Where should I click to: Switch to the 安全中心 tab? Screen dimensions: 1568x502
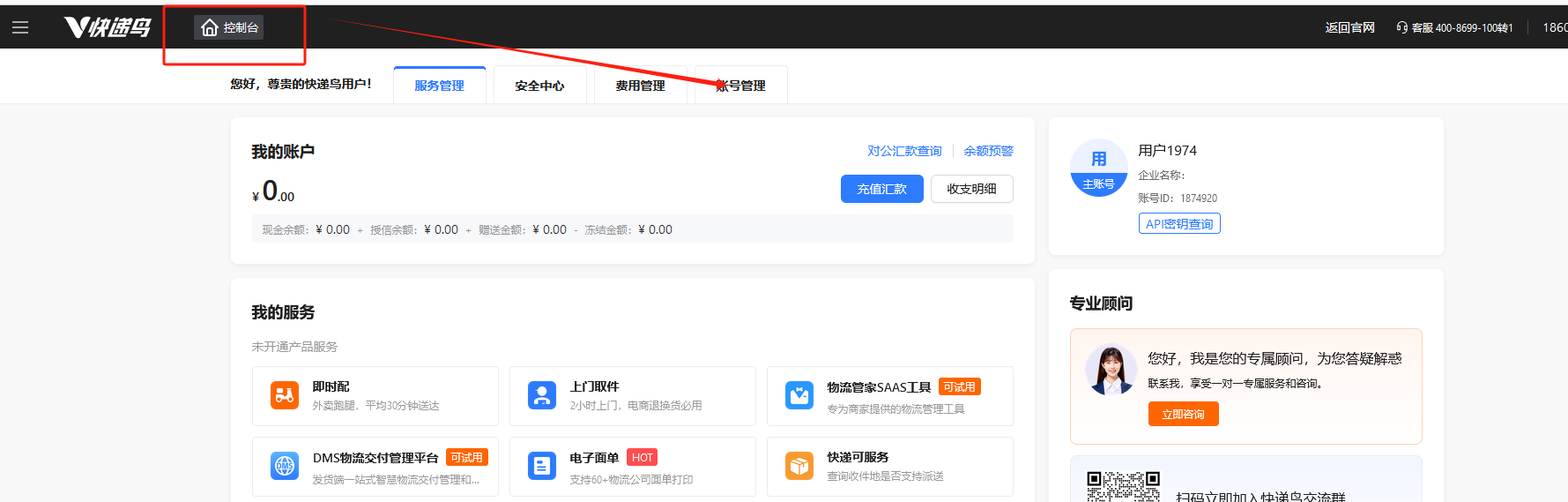pos(539,86)
